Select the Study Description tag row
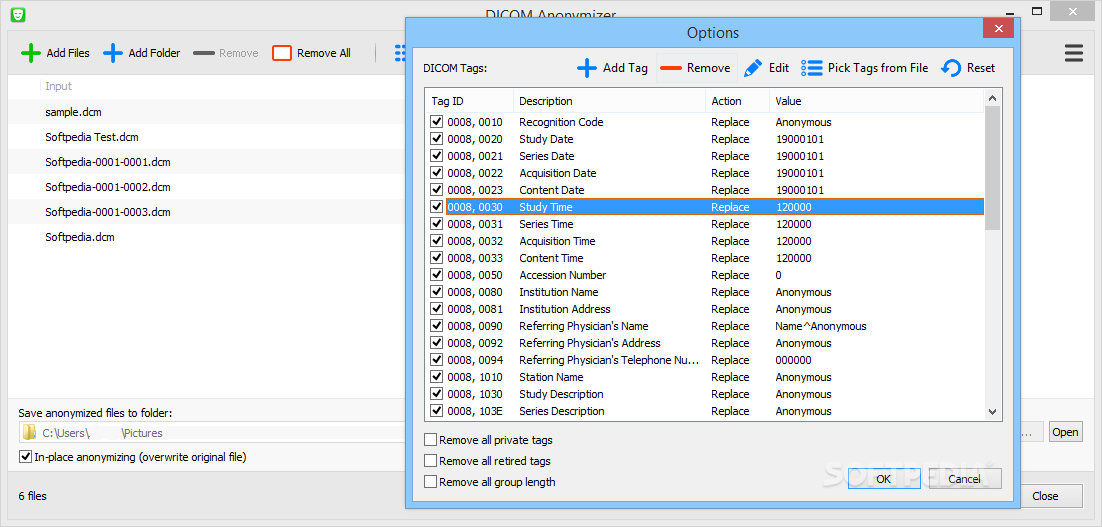This screenshot has width=1102, height=527. [705, 394]
